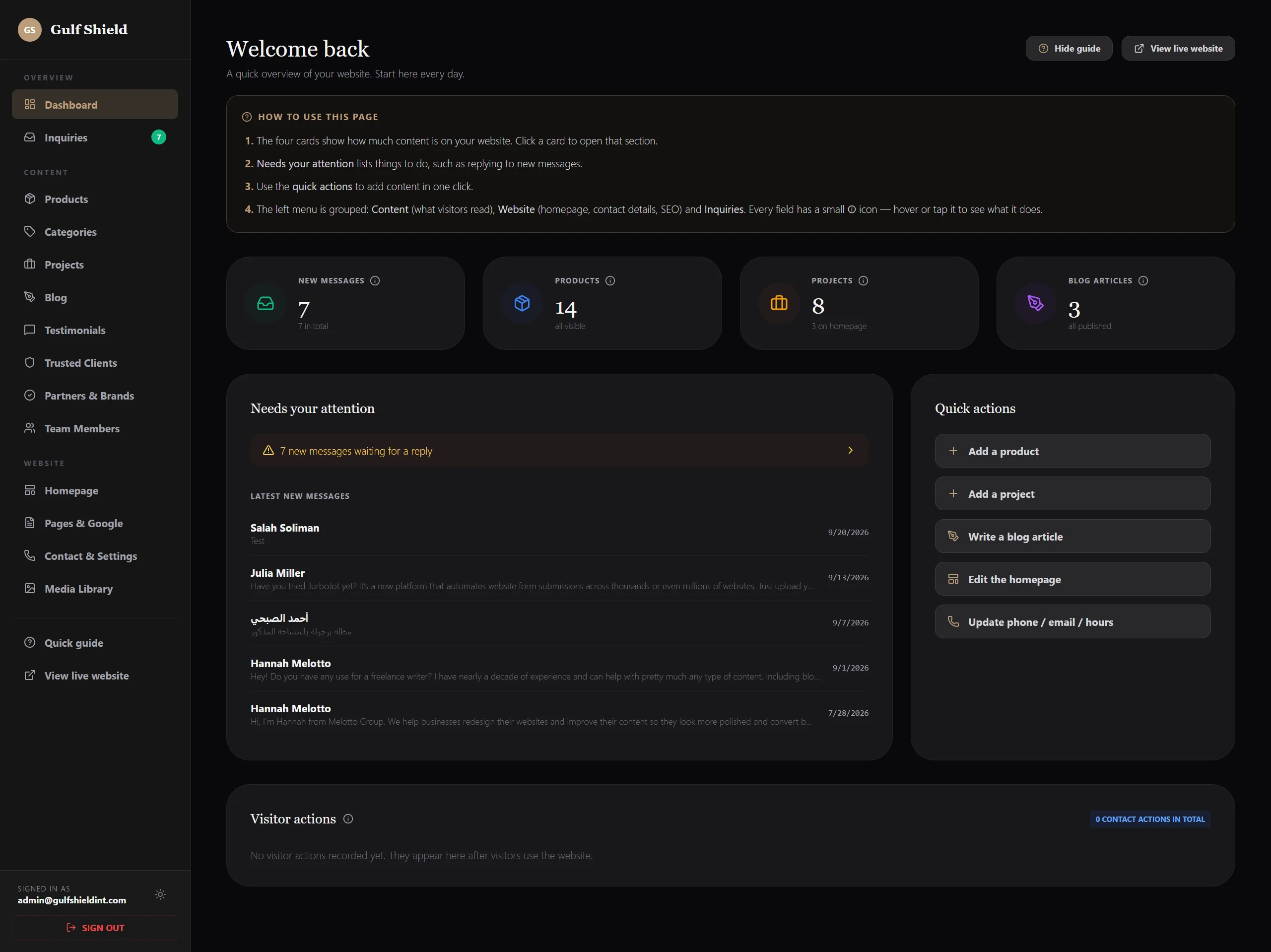Click Add a product quick action
The width and height of the screenshot is (1271, 952).
tap(1072, 451)
